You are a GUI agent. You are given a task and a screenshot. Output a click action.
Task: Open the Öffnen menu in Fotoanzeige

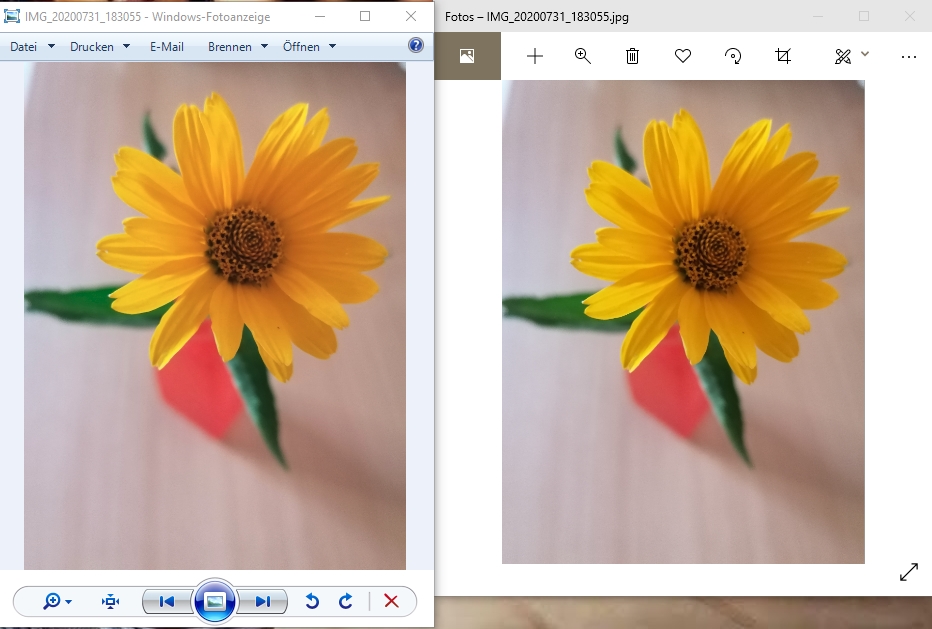[x=301, y=46]
